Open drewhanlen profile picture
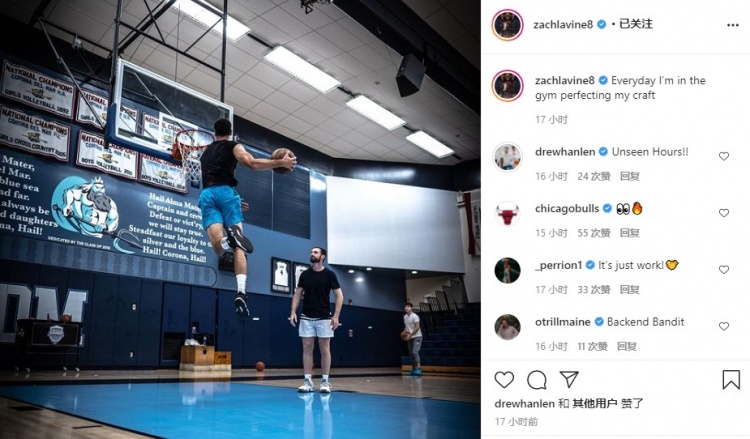750x439 pixels. (507, 157)
